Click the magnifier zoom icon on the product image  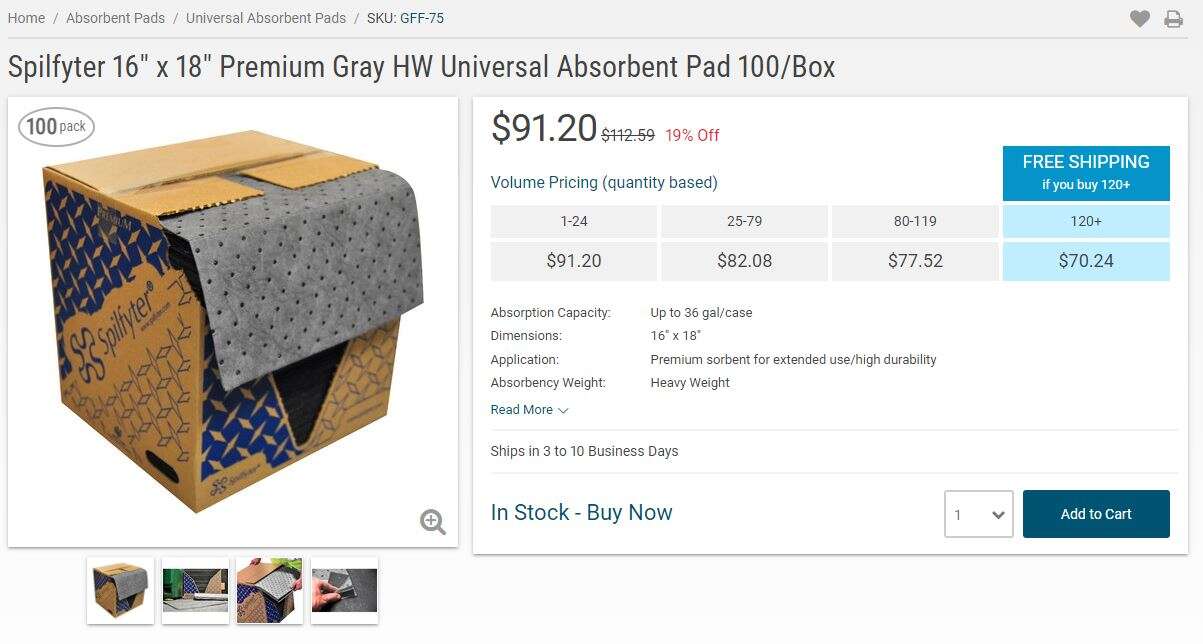(433, 521)
